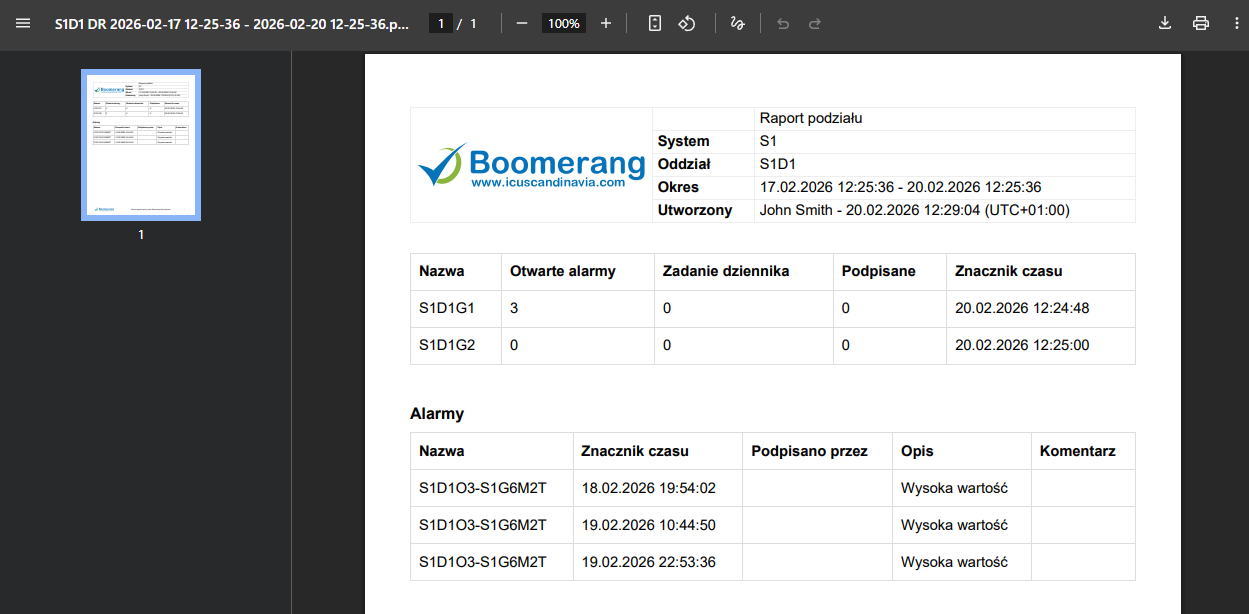Enable the draw annotation tool

pos(738,23)
